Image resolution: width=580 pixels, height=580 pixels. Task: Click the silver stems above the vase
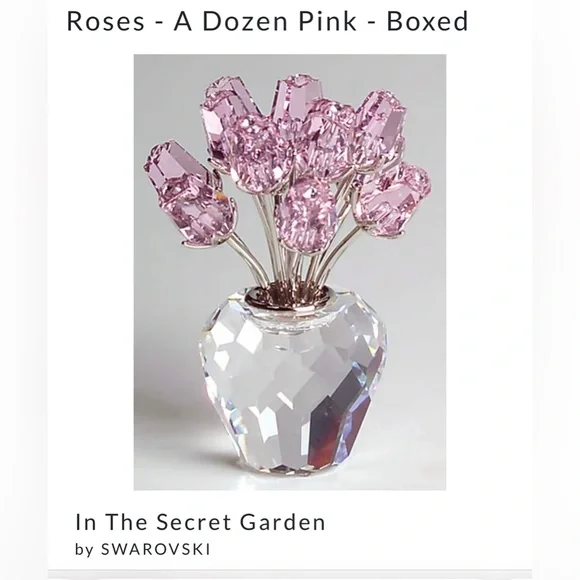292,259
